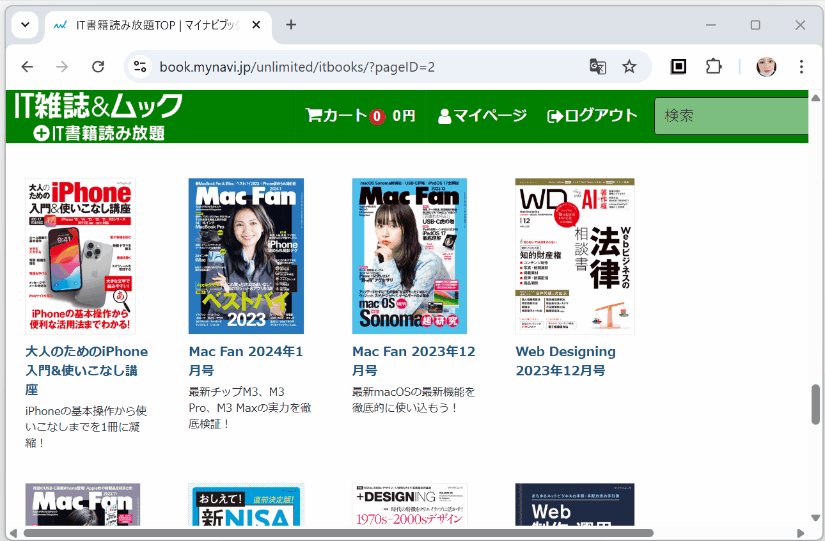
Task: Click title Mac Fan 2023年12月号
Action: (x=414, y=361)
